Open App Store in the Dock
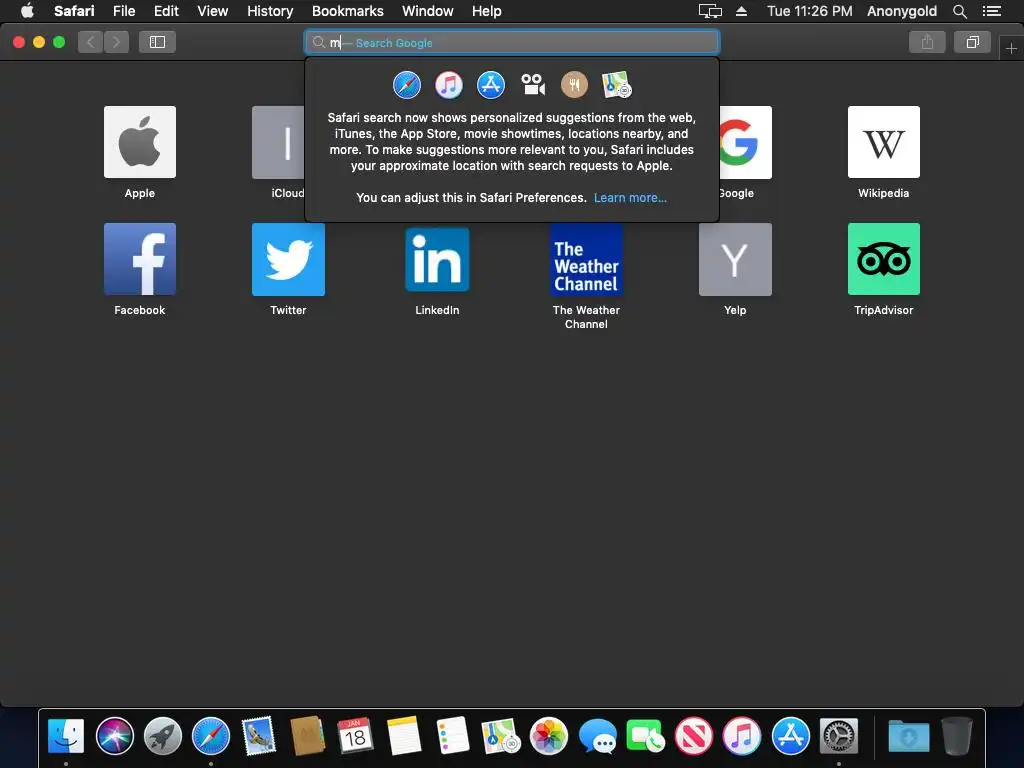The image size is (1024, 768). click(x=790, y=736)
